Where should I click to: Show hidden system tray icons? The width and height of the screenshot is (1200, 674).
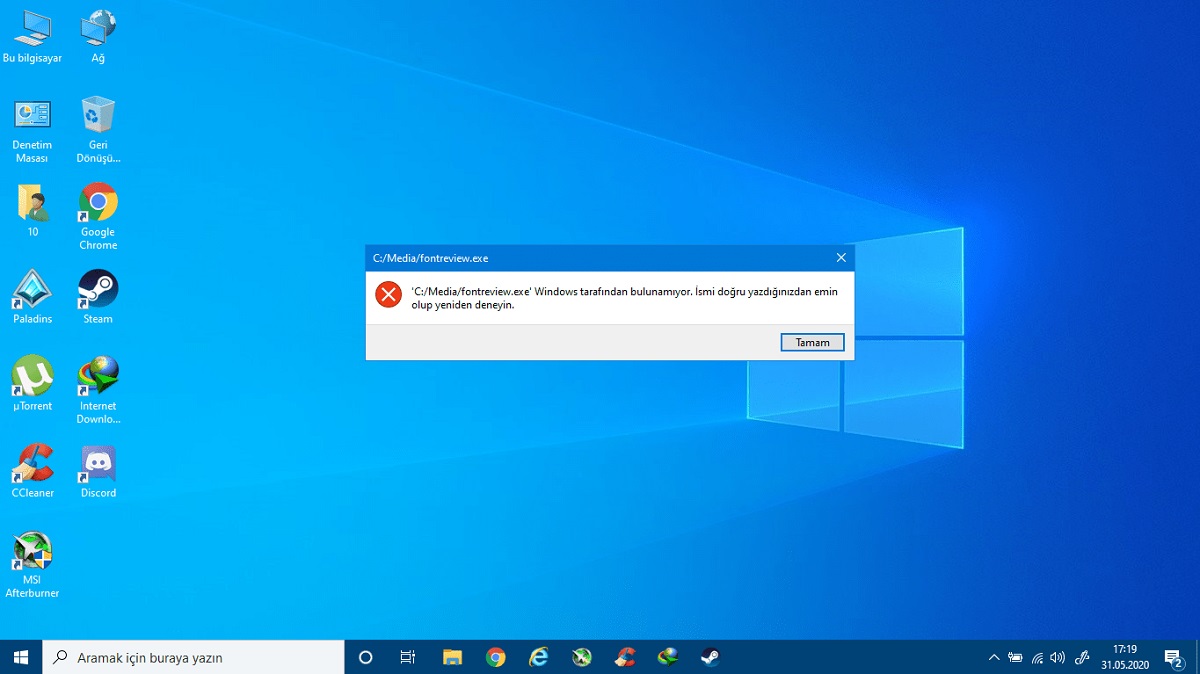click(993, 657)
